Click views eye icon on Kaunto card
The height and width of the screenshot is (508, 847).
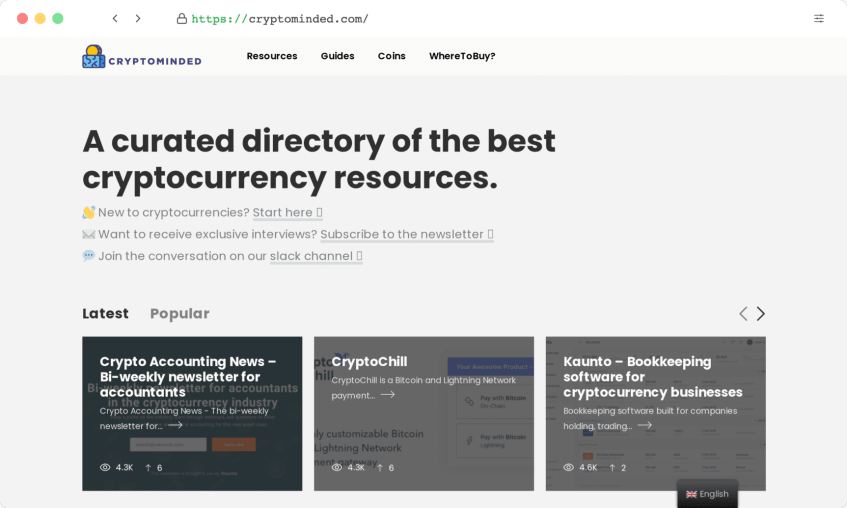[569, 467]
